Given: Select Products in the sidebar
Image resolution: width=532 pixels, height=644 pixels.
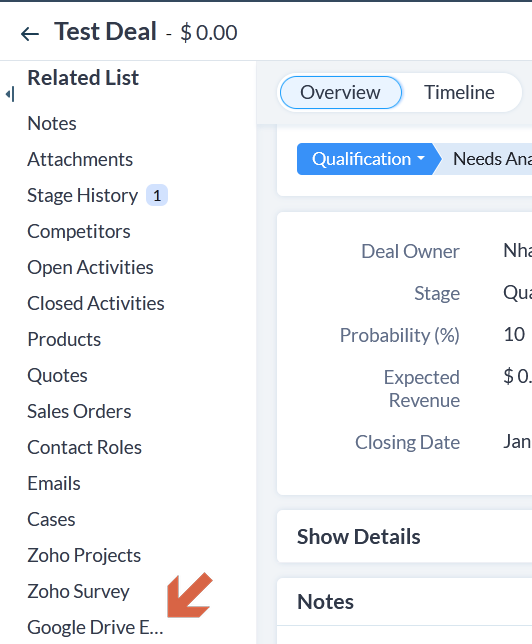Looking at the screenshot, I should click(x=64, y=339).
